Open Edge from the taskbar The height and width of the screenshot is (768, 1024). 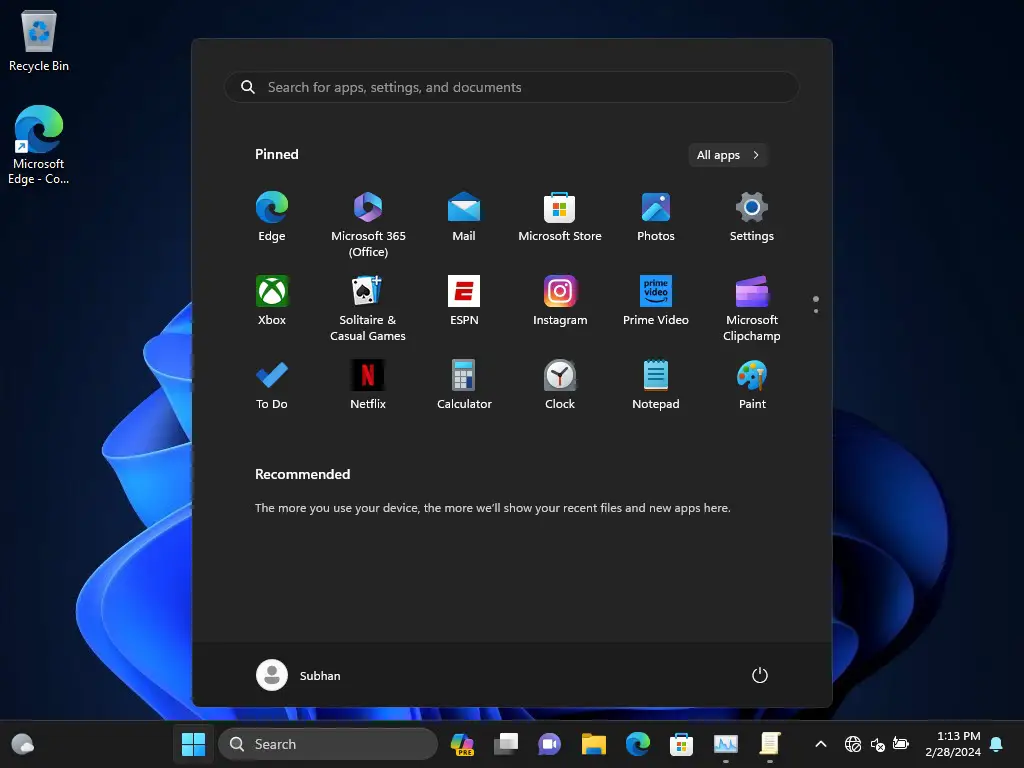point(637,744)
